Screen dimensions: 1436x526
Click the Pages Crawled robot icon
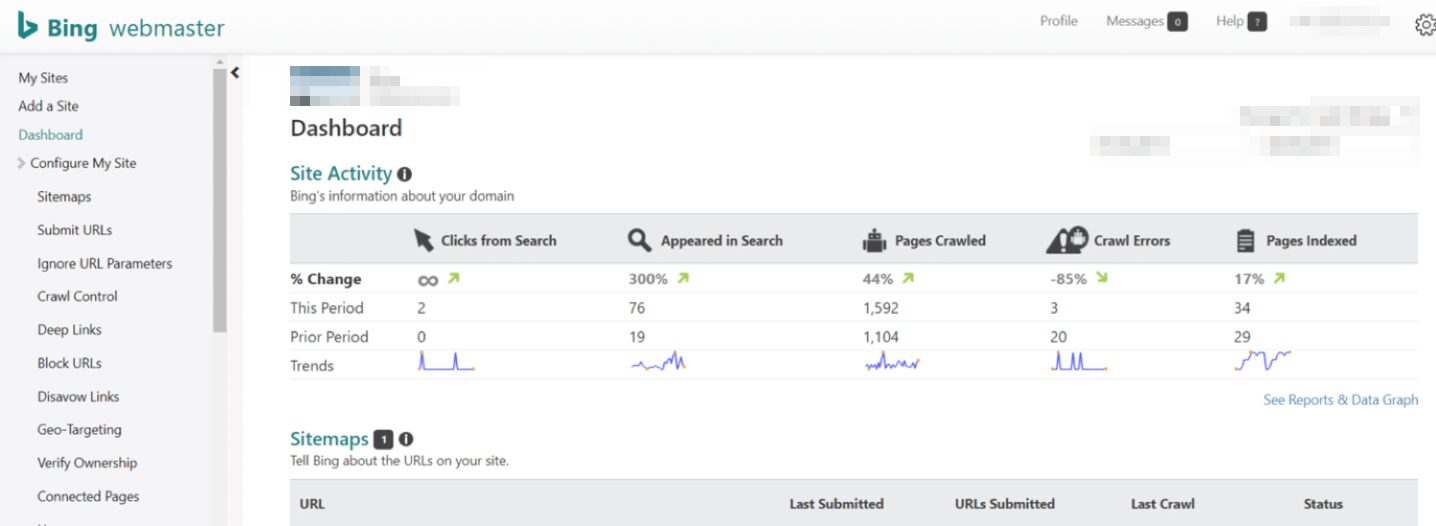pyautogui.click(x=875, y=240)
